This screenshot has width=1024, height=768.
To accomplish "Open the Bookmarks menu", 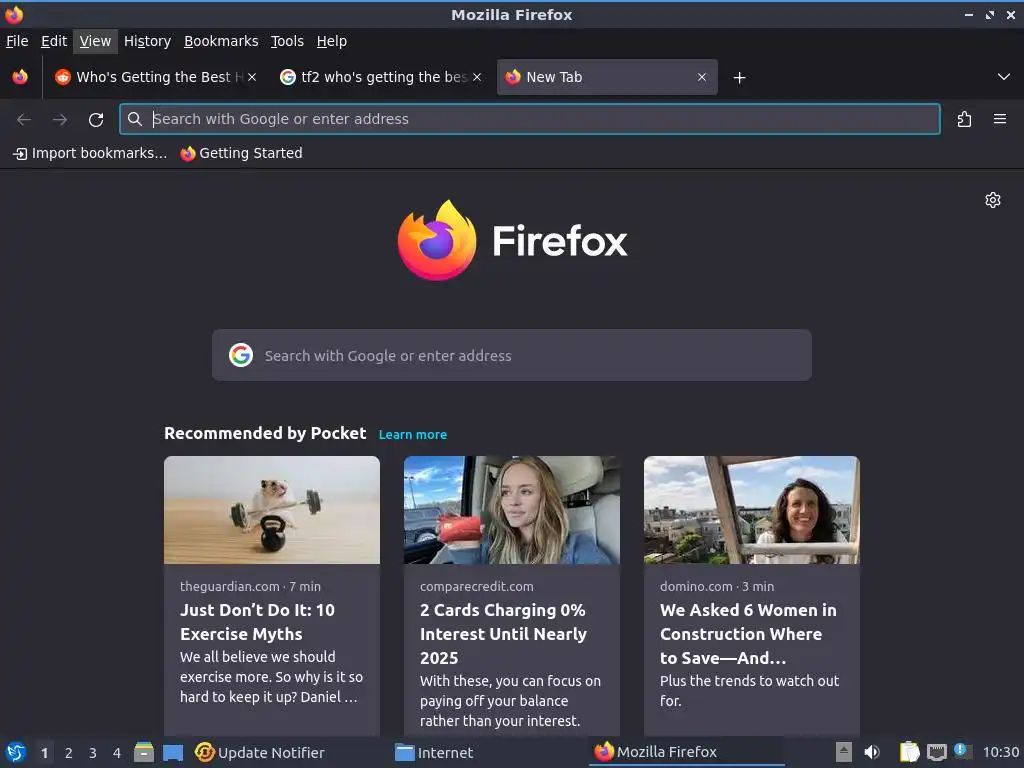I will click(x=221, y=41).
